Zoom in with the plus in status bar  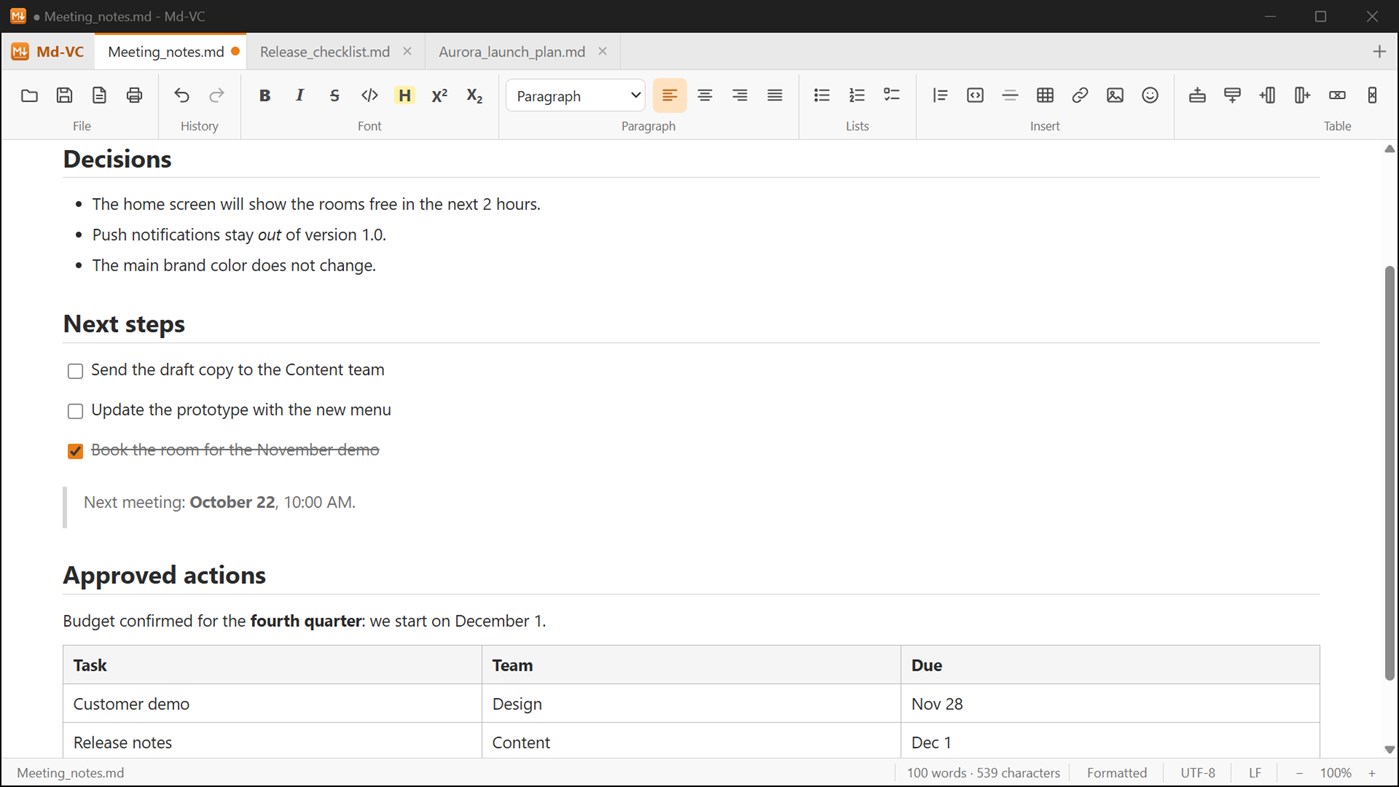click(x=1372, y=773)
